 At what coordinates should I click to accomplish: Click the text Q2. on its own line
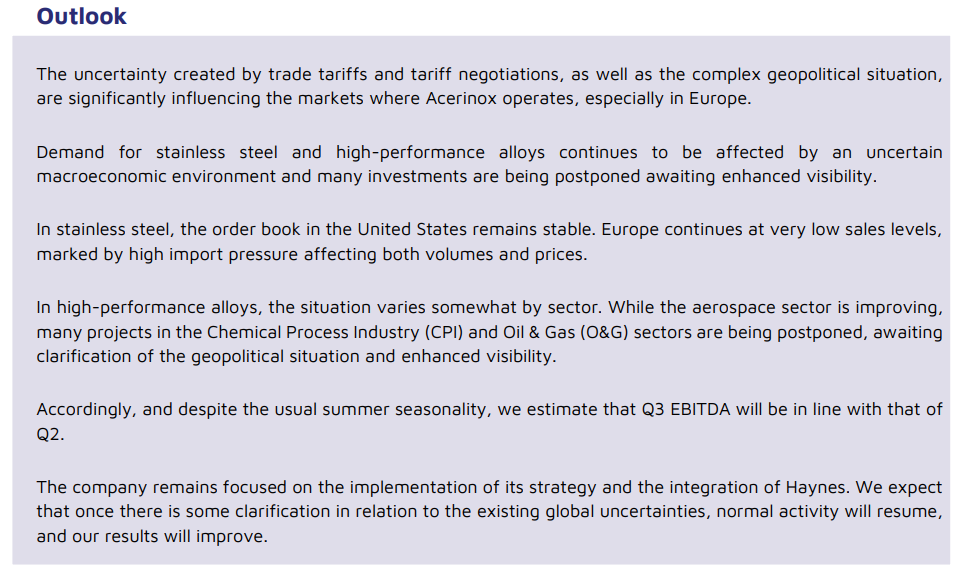[50, 434]
